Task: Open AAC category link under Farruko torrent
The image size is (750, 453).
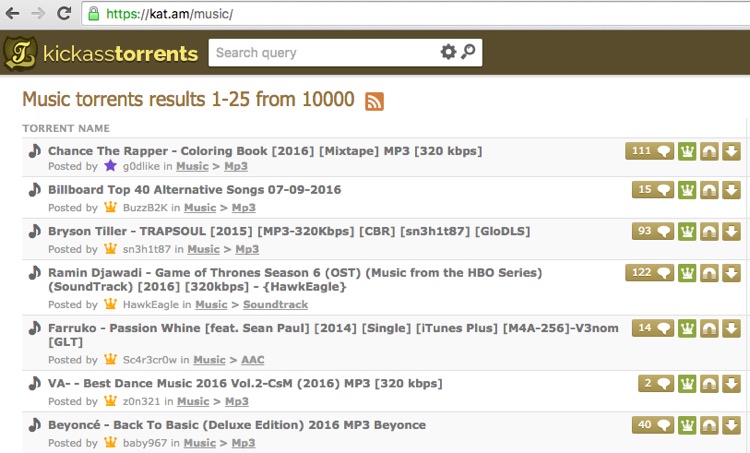Action: pos(253,360)
